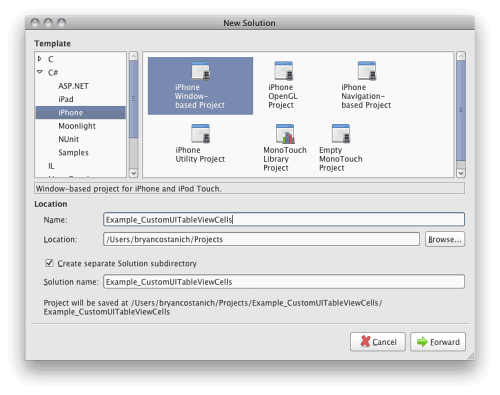Choose the iPhone OpenGL Project icon
This screenshot has height=395, width=500.
pos(284,71)
